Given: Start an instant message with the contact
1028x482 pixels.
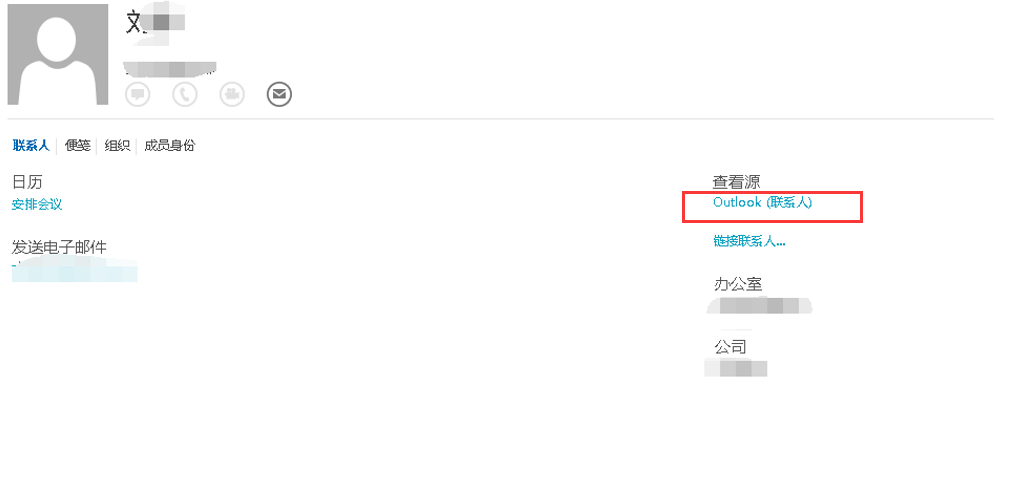Looking at the screenshot, I should coord(138,94).
